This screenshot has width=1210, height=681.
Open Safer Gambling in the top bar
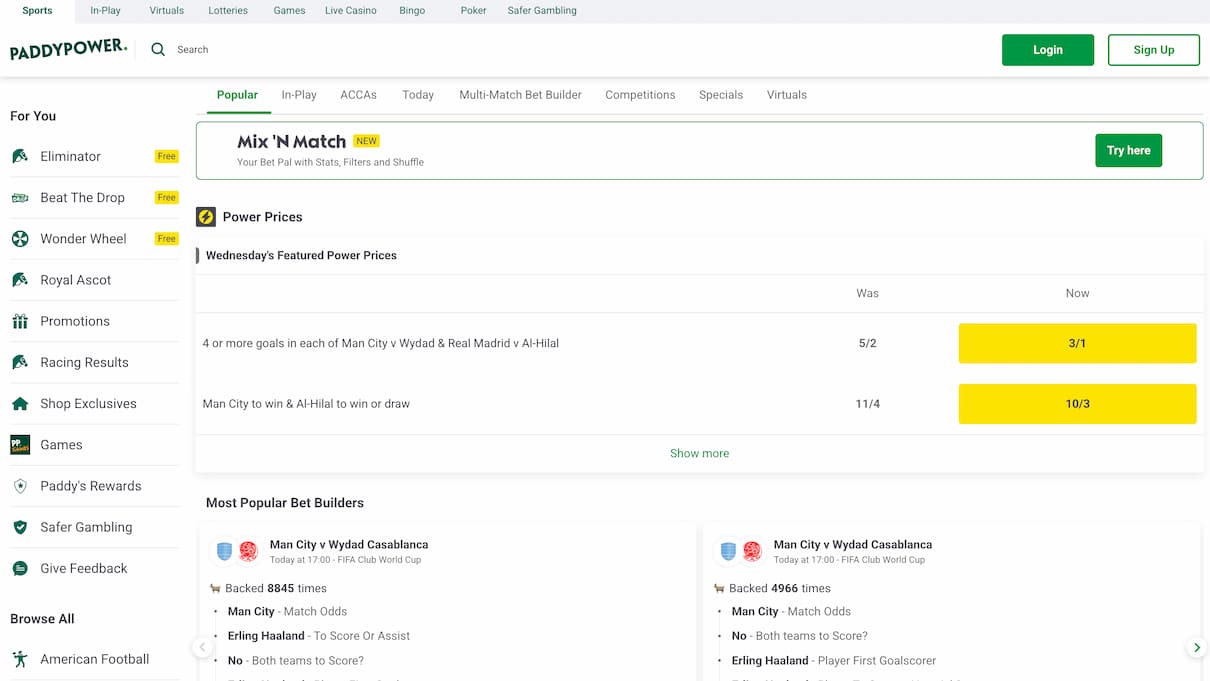[x=542, y=11]
